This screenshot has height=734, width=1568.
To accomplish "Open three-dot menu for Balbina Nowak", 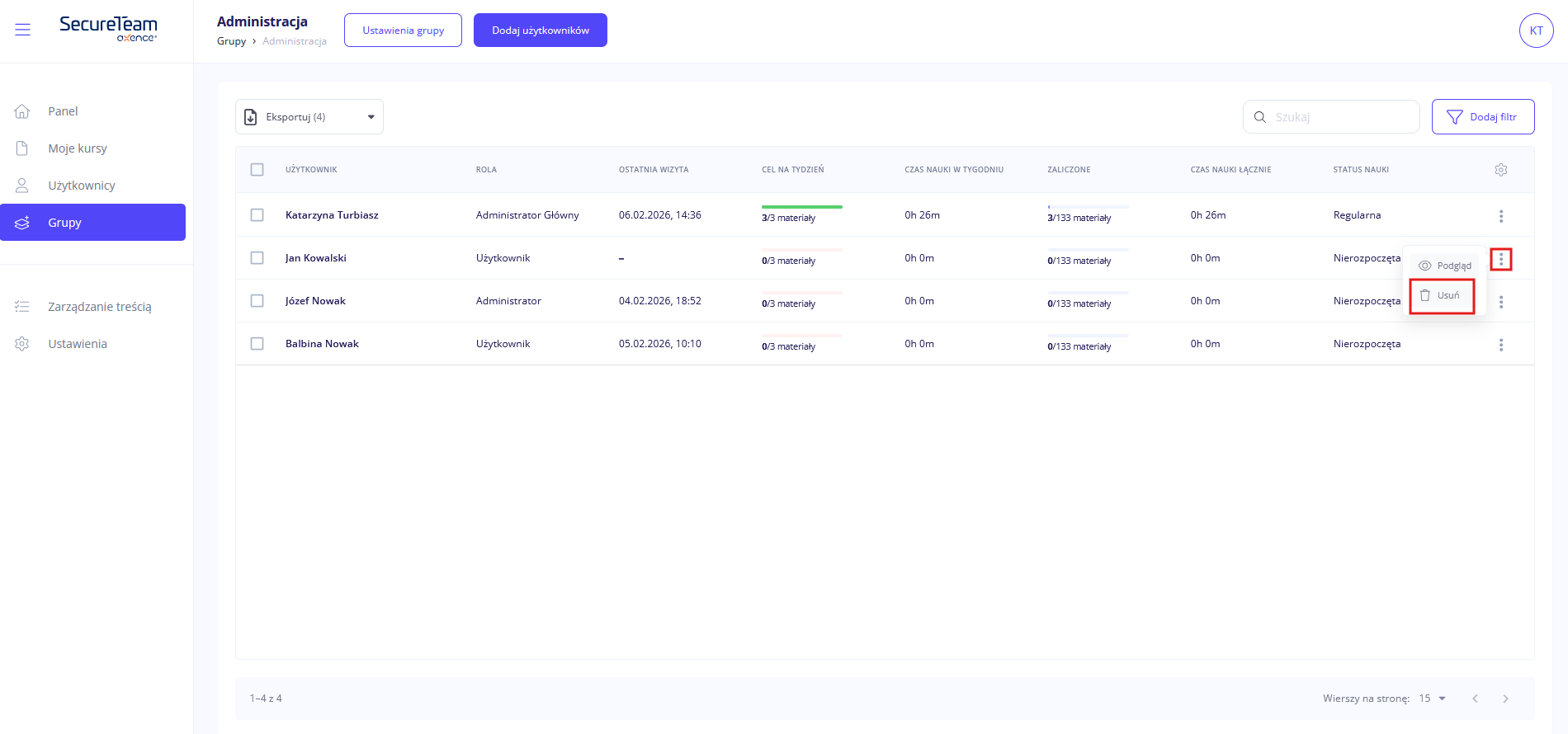I will (1500, 345).
